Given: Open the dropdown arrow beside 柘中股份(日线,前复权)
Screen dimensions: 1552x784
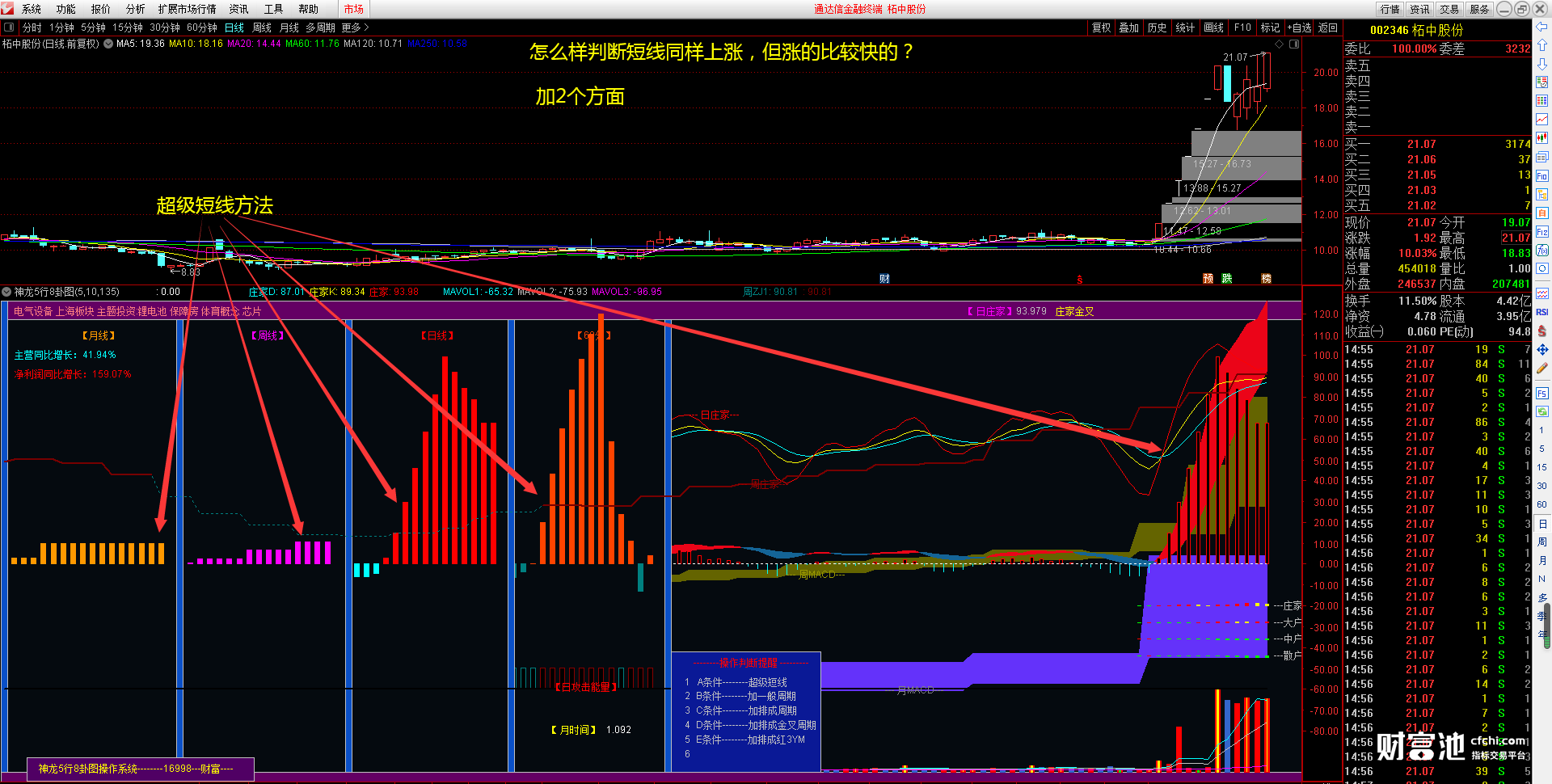Looking at the screenshot, I should pos(108,44).
